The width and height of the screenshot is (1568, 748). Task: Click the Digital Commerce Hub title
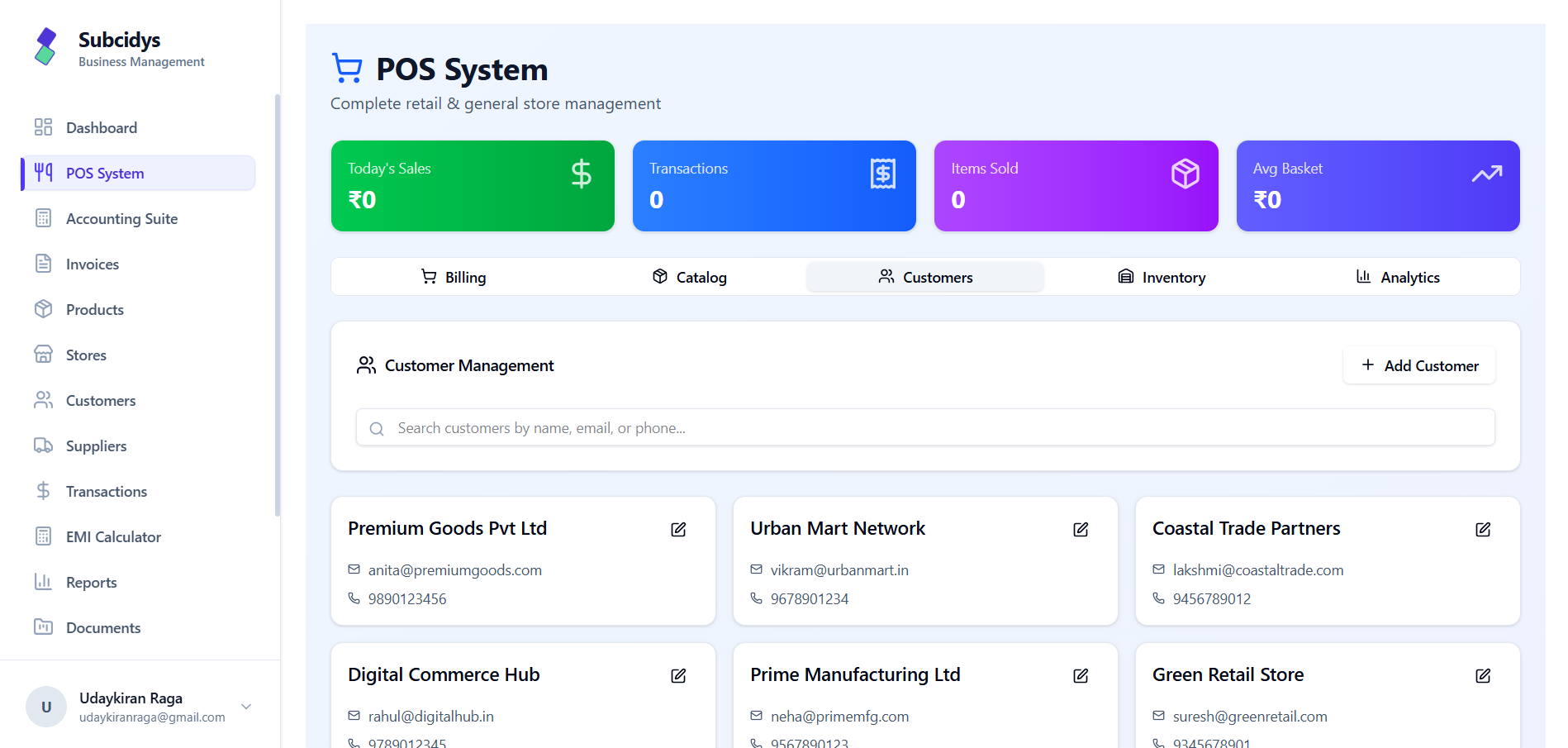pyautogui.click(x=444, y=674)
